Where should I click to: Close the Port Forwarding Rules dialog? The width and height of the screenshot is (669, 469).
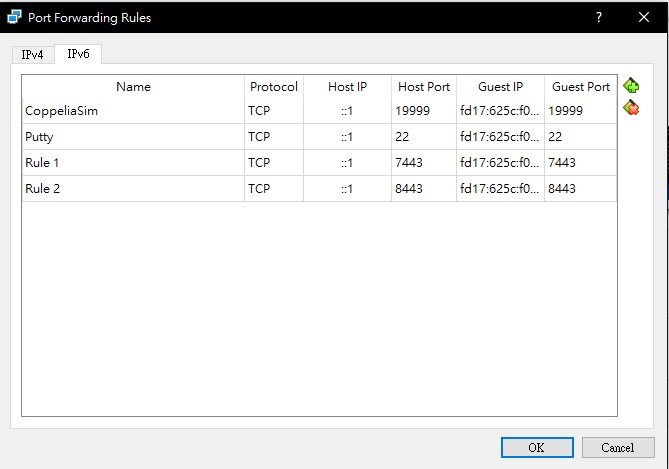coord(643,17)
